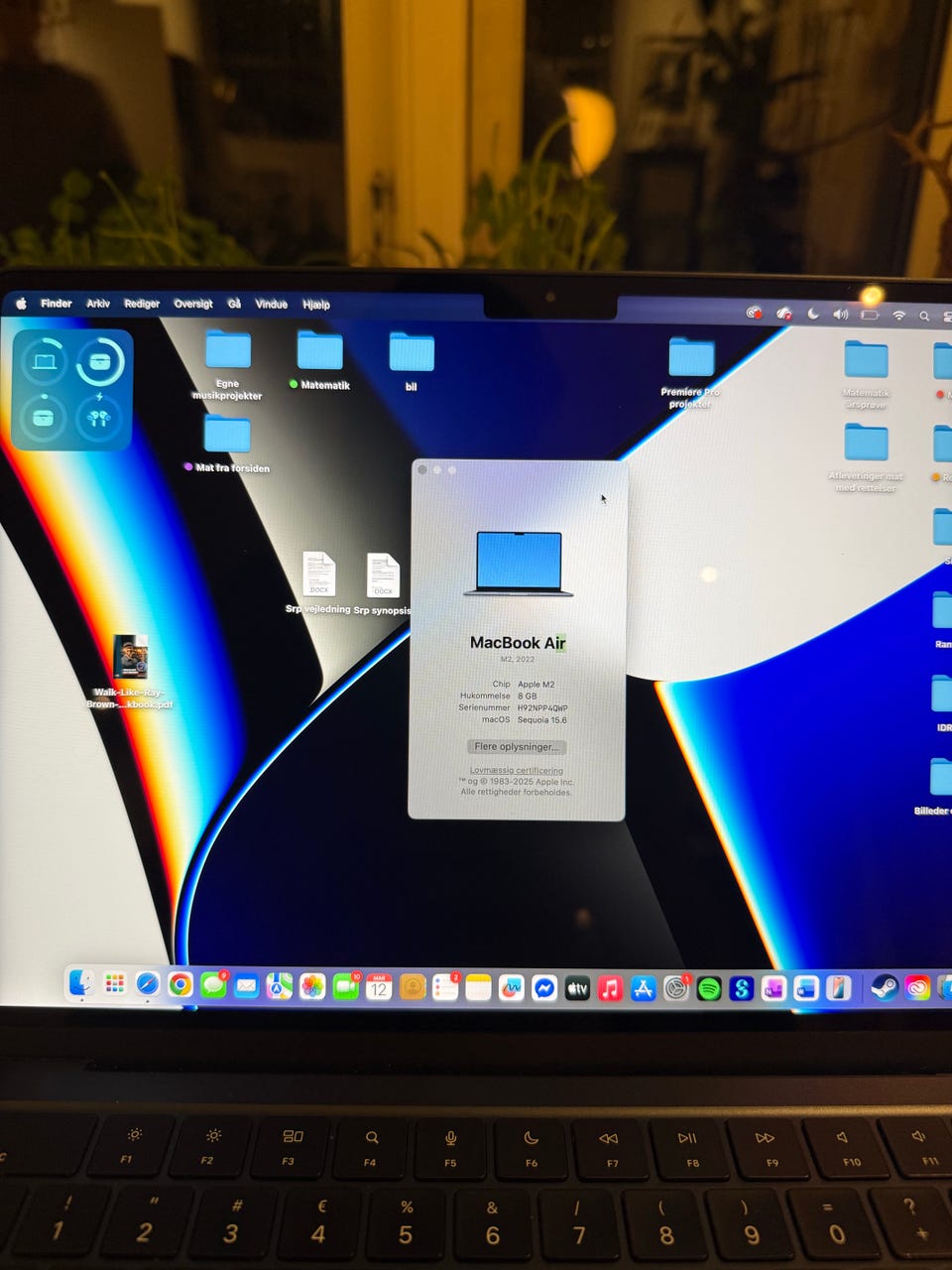Open Finder from the Dock
Viewport: 952px width, 1270px height.
tap(81, 984)
